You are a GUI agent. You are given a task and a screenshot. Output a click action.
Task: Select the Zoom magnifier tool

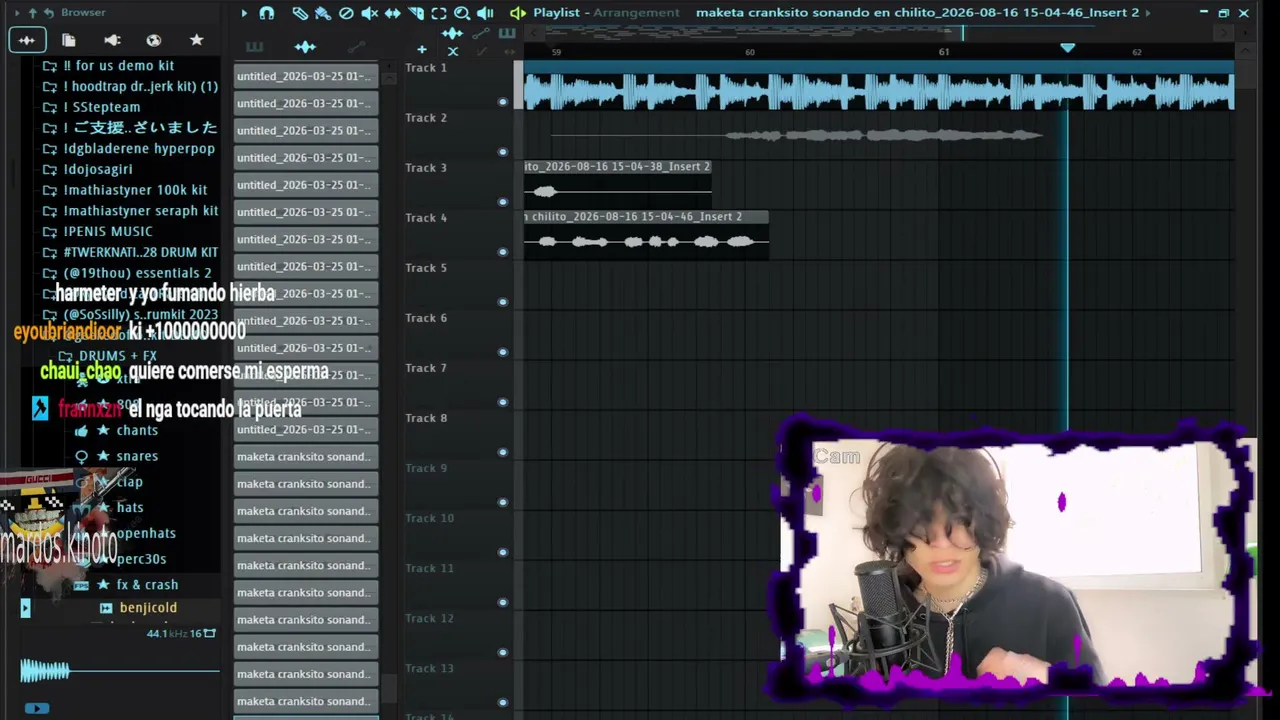(x=462, y=13)
